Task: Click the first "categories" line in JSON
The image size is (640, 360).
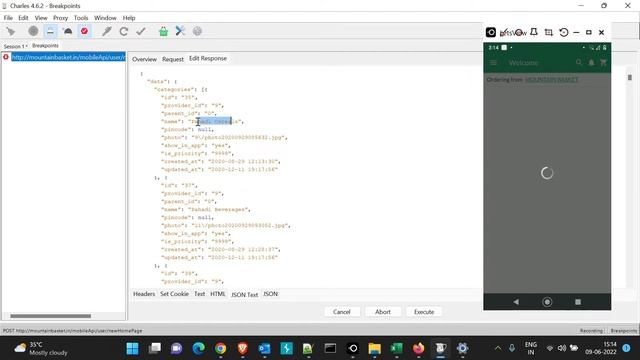Action: click(181, 89)
